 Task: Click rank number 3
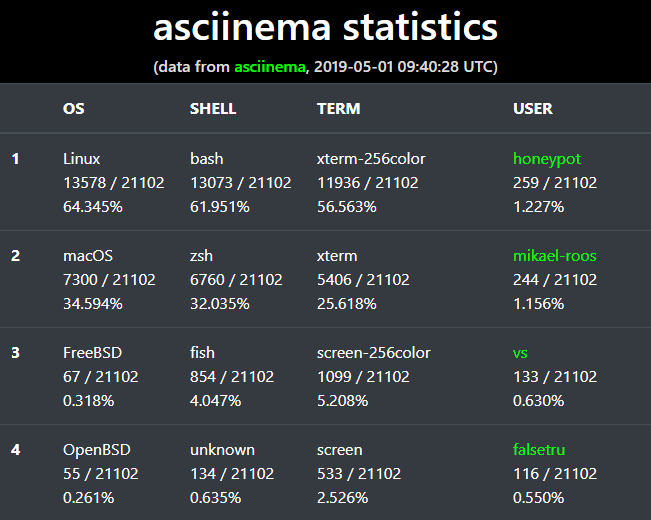coord(15,353)
